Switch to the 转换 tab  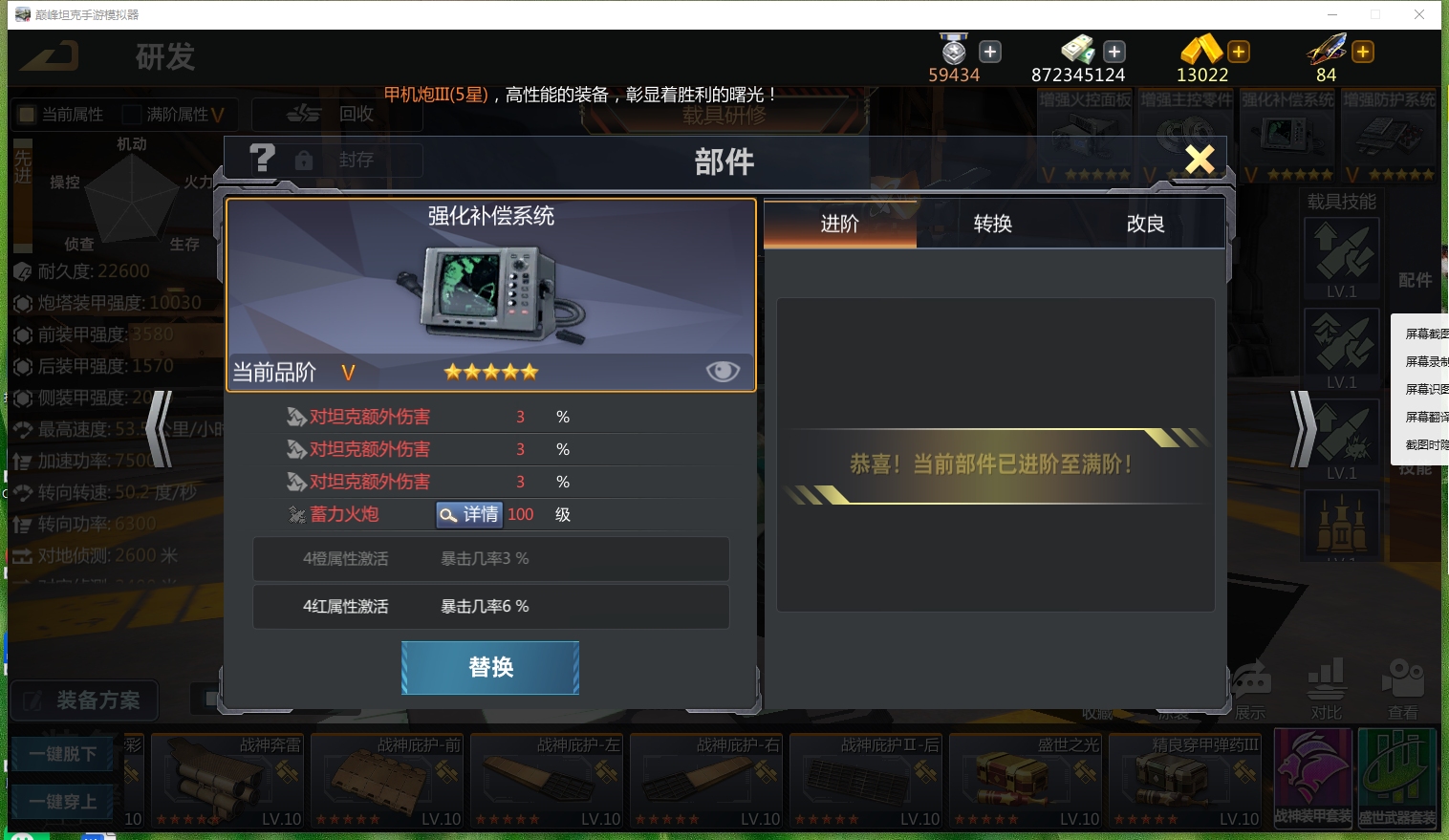pyautogui.click(x=993, y=224)
